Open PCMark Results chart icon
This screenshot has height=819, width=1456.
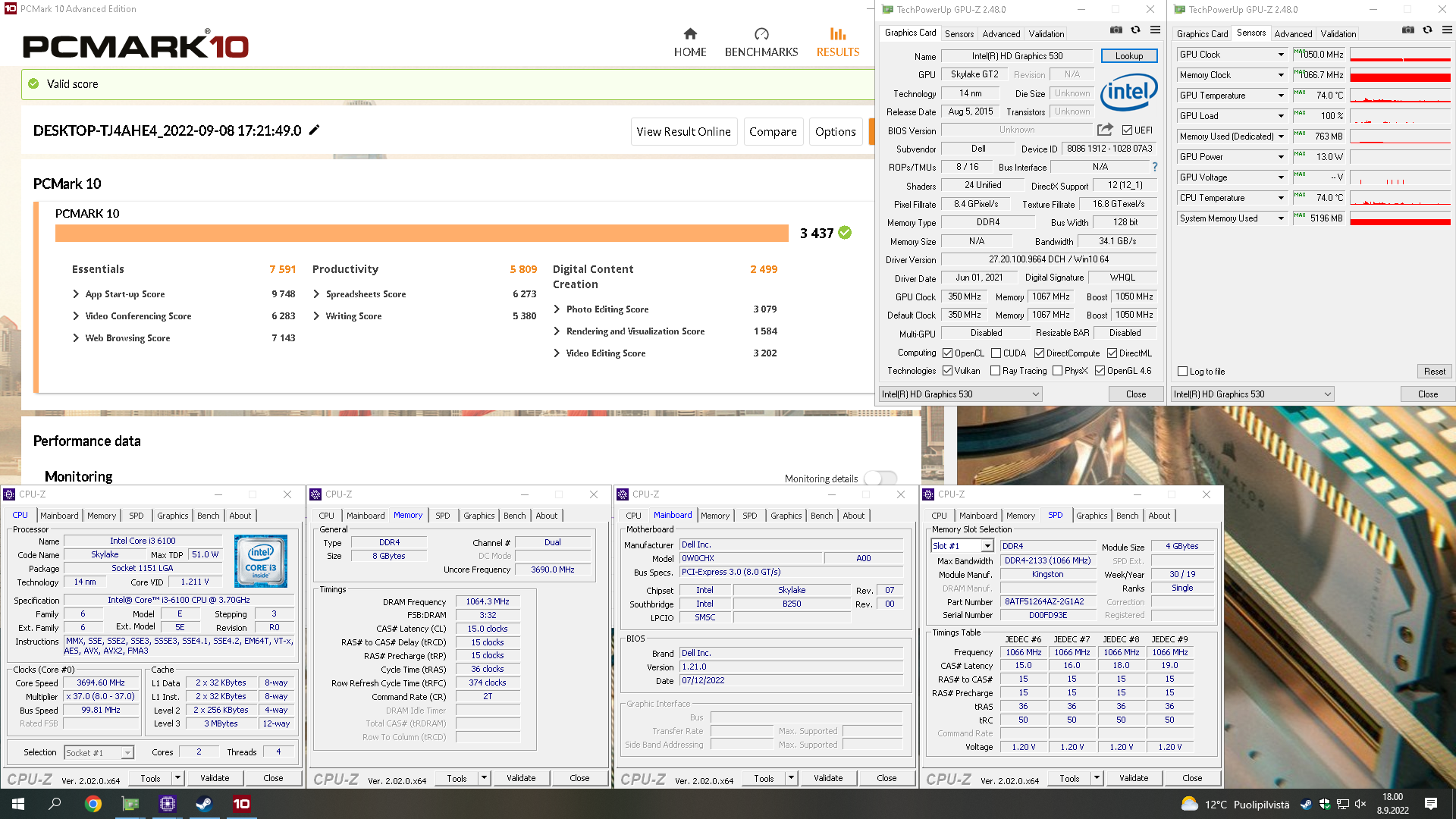coord(837,33)
